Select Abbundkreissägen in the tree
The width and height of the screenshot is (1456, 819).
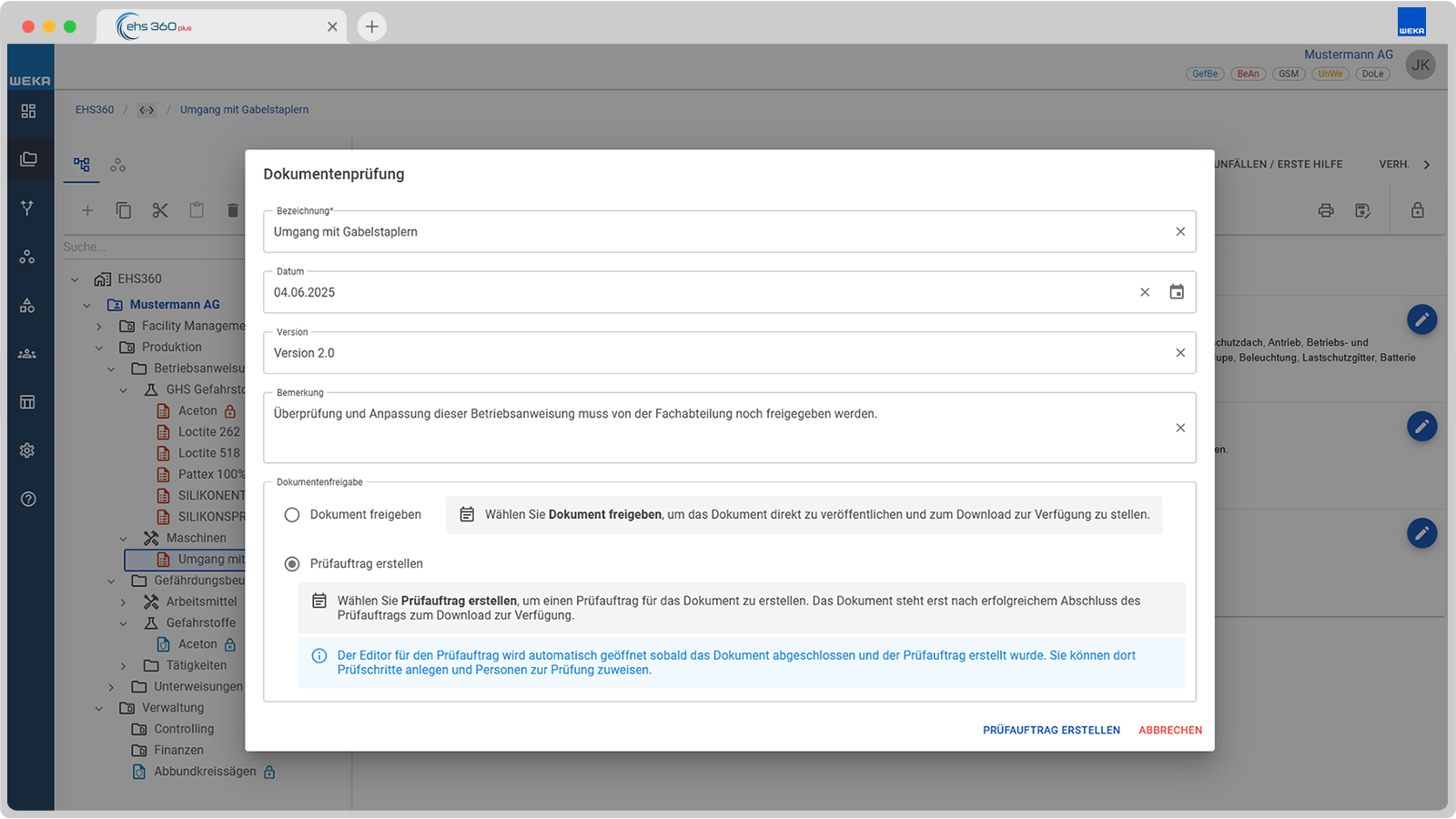point(205,772)
